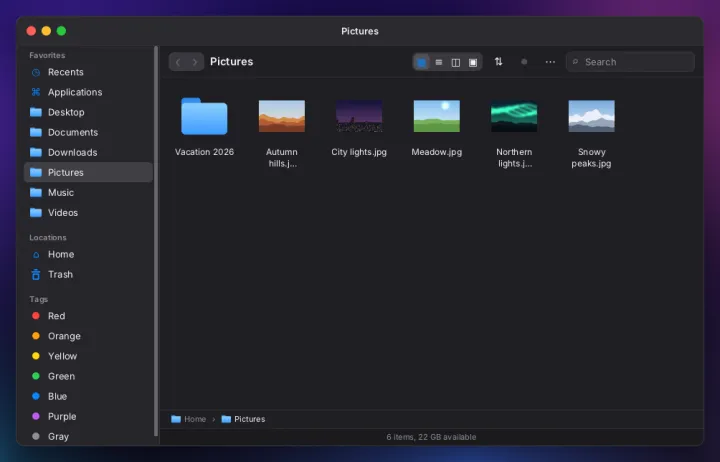Open Recents in the sidebar
Viewport: 720px width, 462px height.
click(x=88, y=72)
